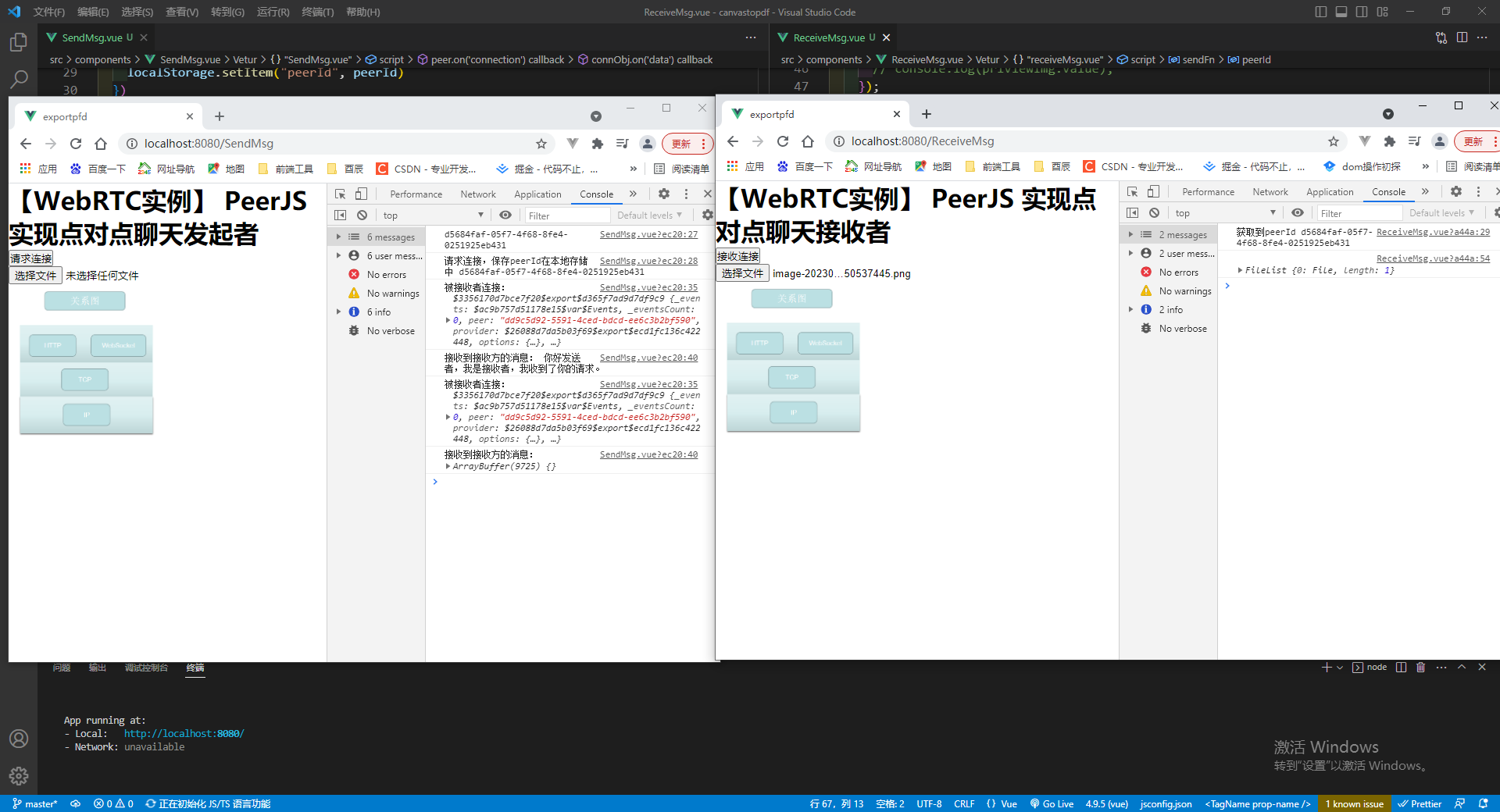The image size is (1500, 812).
Task: Toggle console sidebar in ReceiveMsg DevTools
Action: tap(1133, 212)
